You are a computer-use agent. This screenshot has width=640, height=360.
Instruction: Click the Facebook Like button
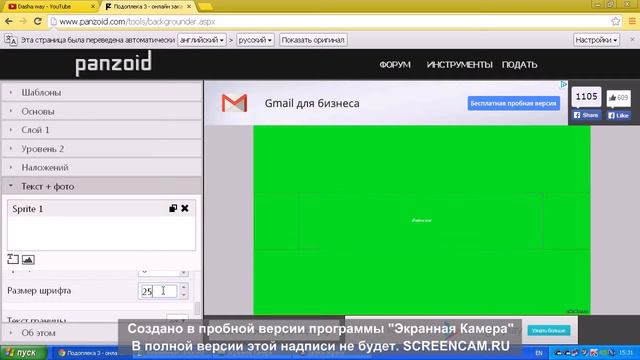tap(619, 116)
